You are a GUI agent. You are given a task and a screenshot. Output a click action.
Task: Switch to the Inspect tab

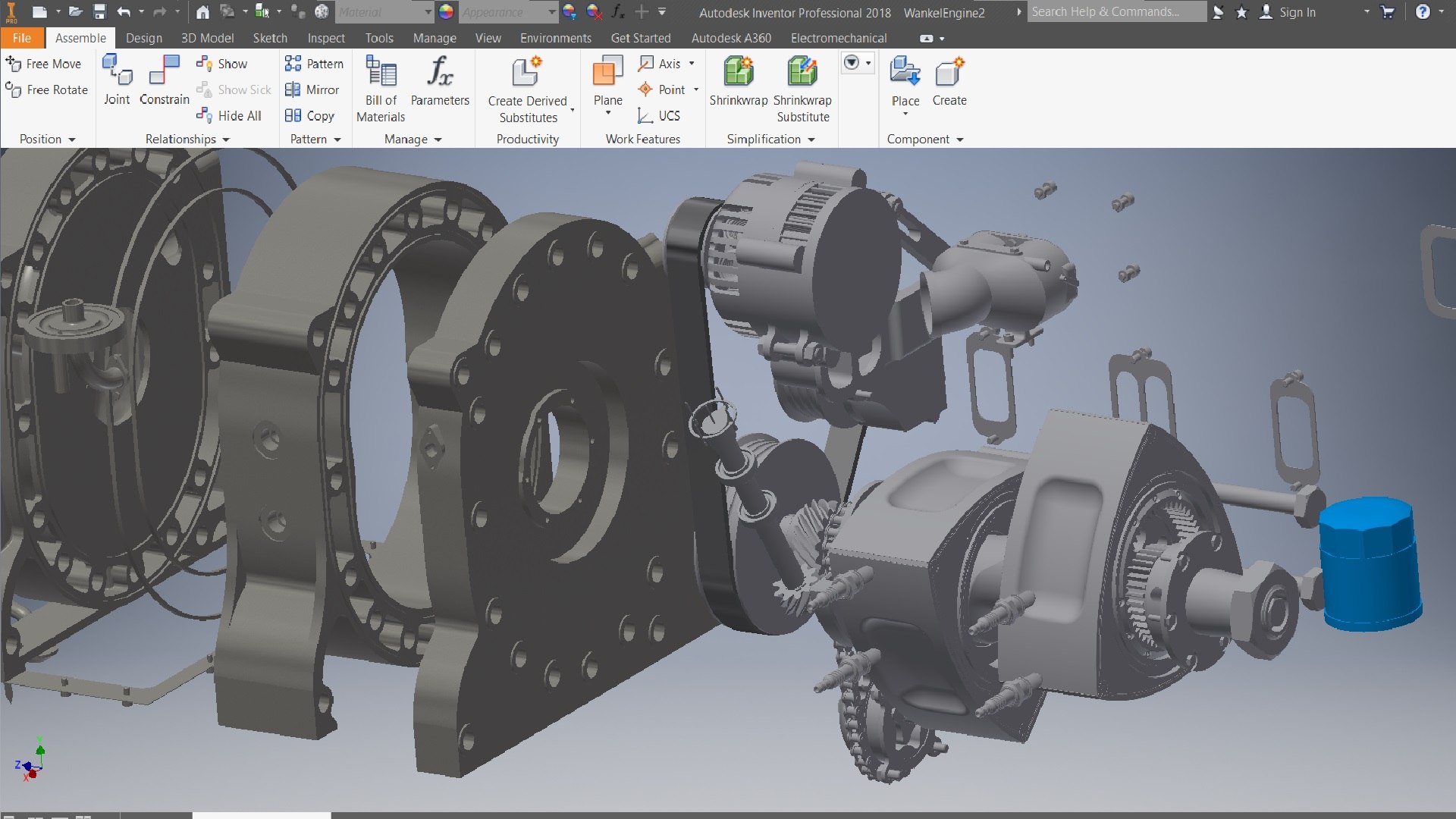(326, 38)
